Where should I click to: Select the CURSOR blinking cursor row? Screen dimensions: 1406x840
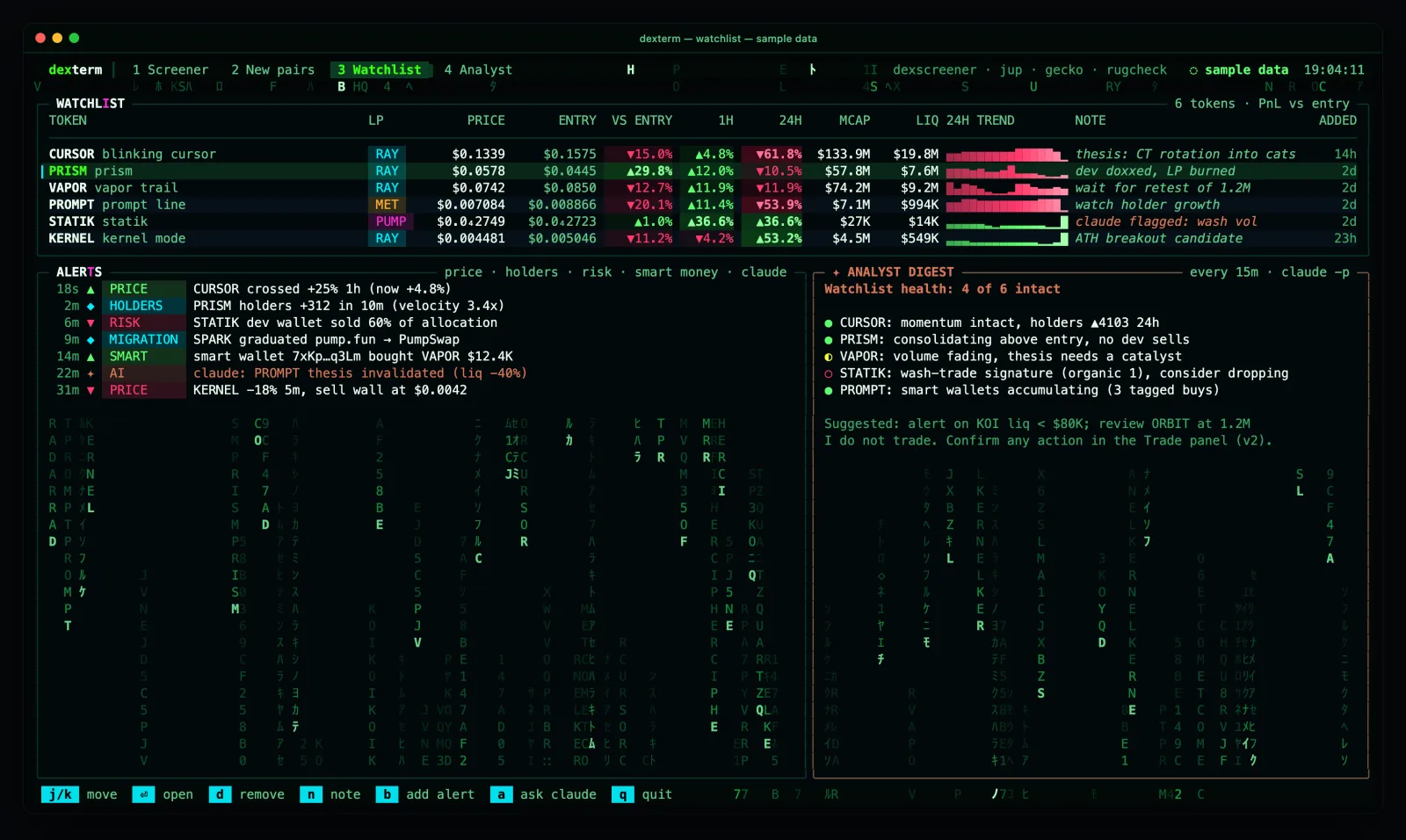click(702, 154)
